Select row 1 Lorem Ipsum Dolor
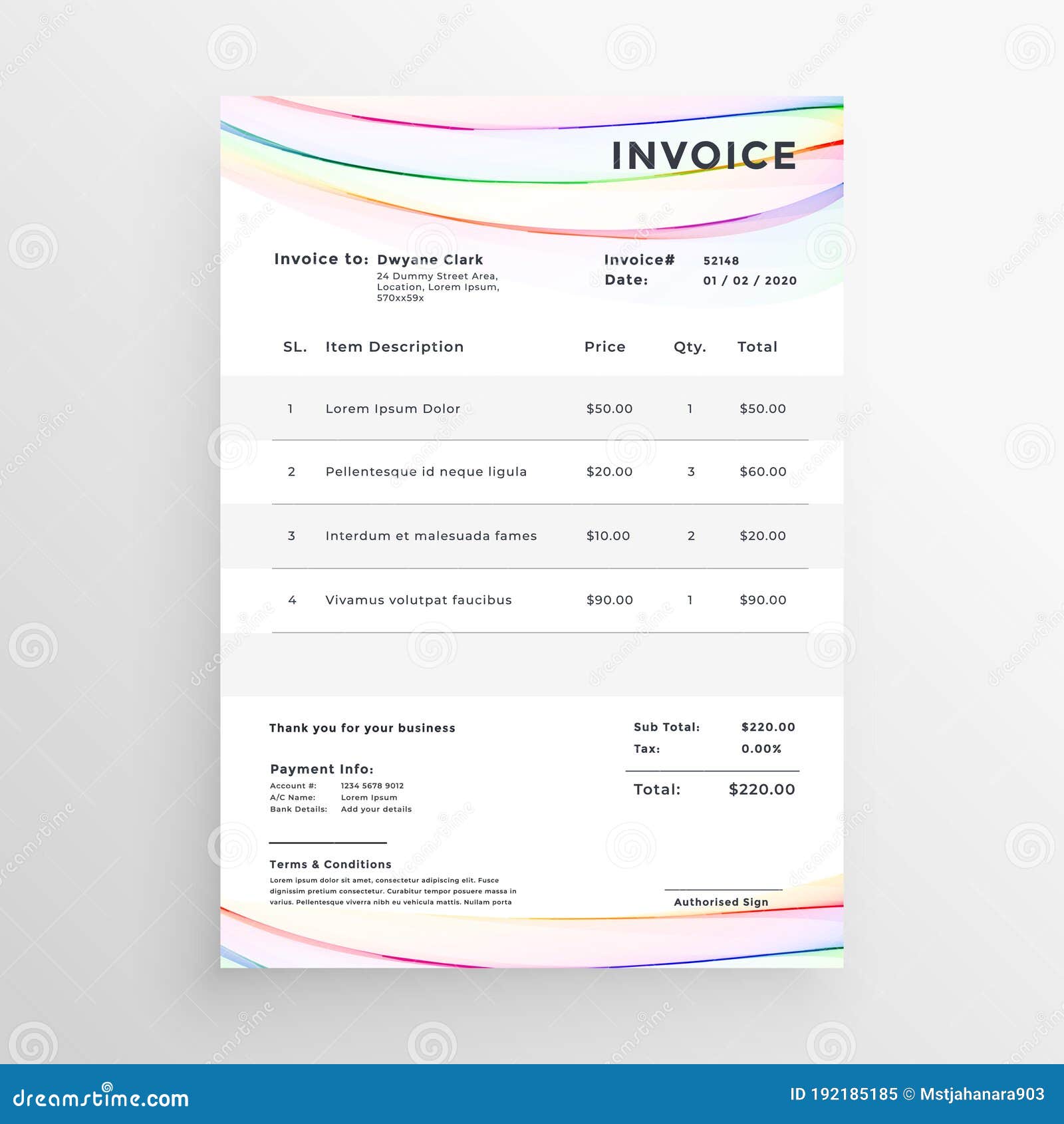Screen dimensions: 1064x1124 (392, 409)
